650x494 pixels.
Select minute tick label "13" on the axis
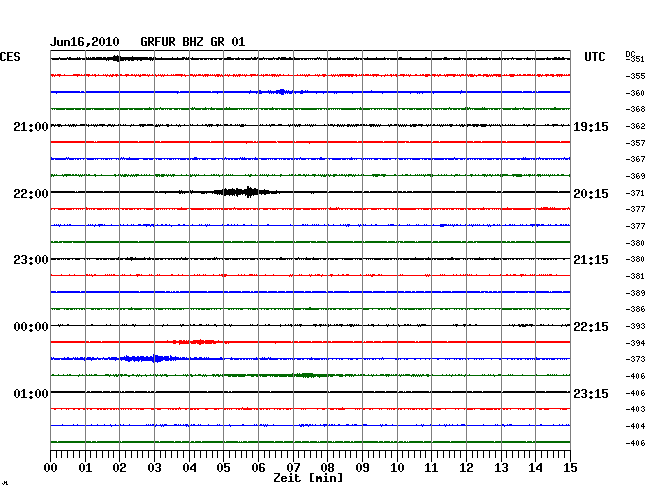(x=501, y=468)
